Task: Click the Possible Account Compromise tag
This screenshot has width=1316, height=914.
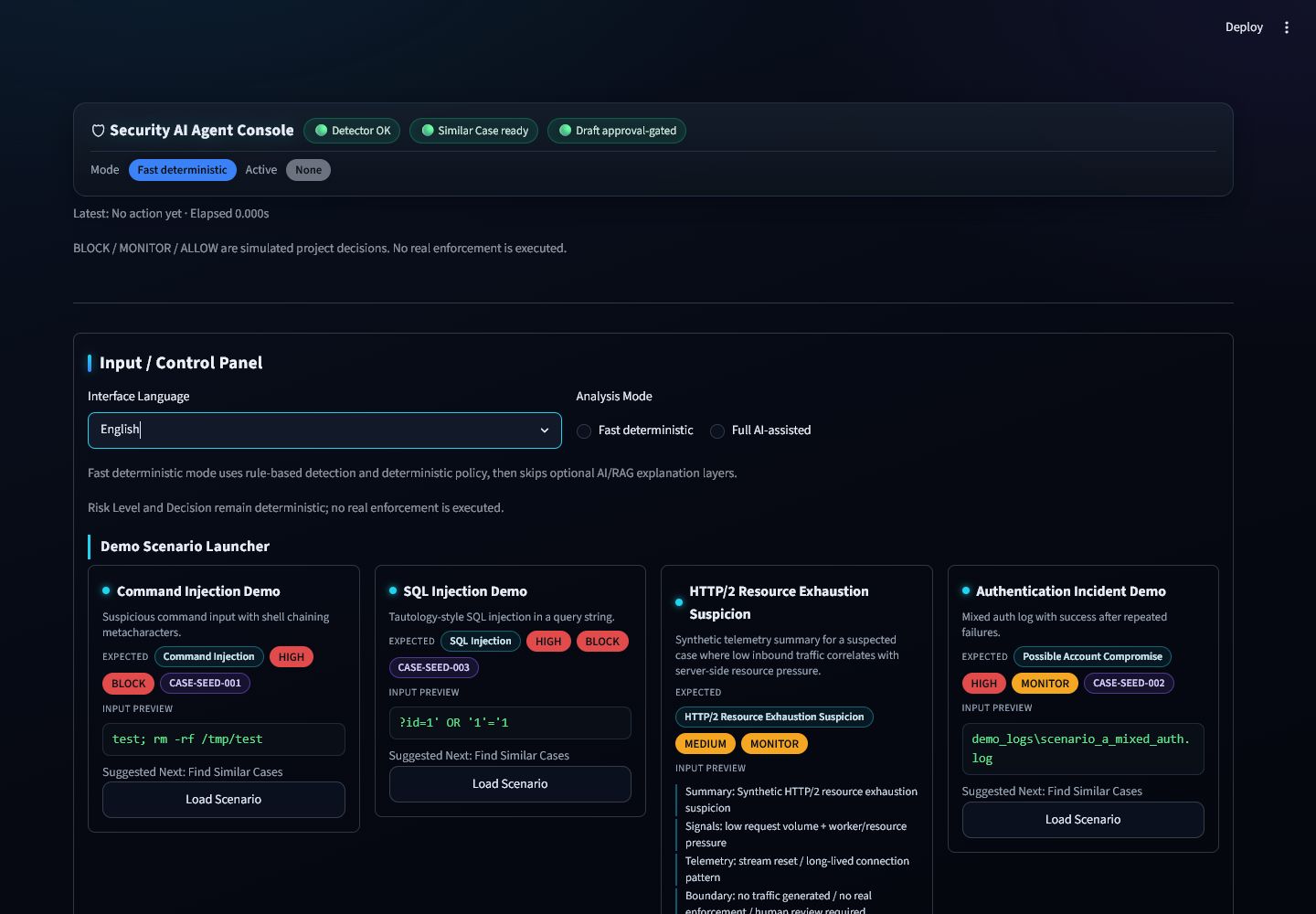Action: pyautogui.click(x=1092, y=657)
